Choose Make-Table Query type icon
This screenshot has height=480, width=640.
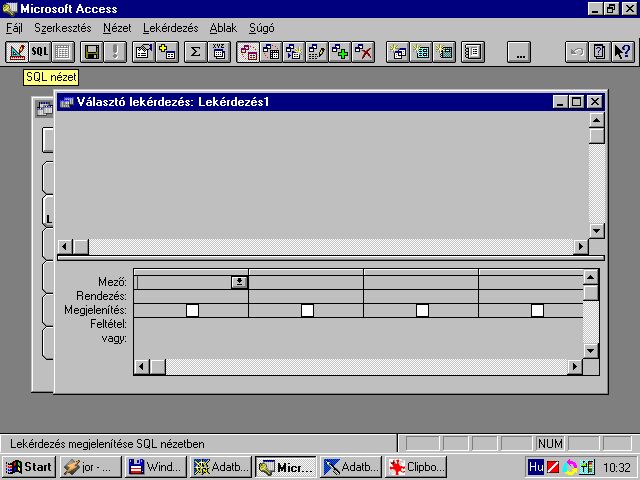click(294, 52)
